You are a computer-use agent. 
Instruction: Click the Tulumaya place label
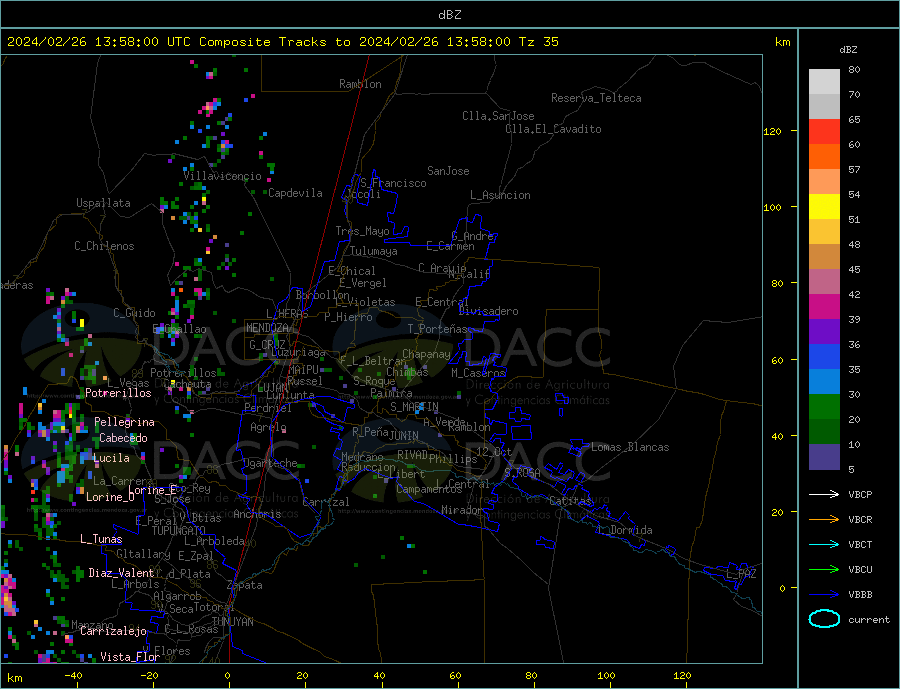pos(374,251)
